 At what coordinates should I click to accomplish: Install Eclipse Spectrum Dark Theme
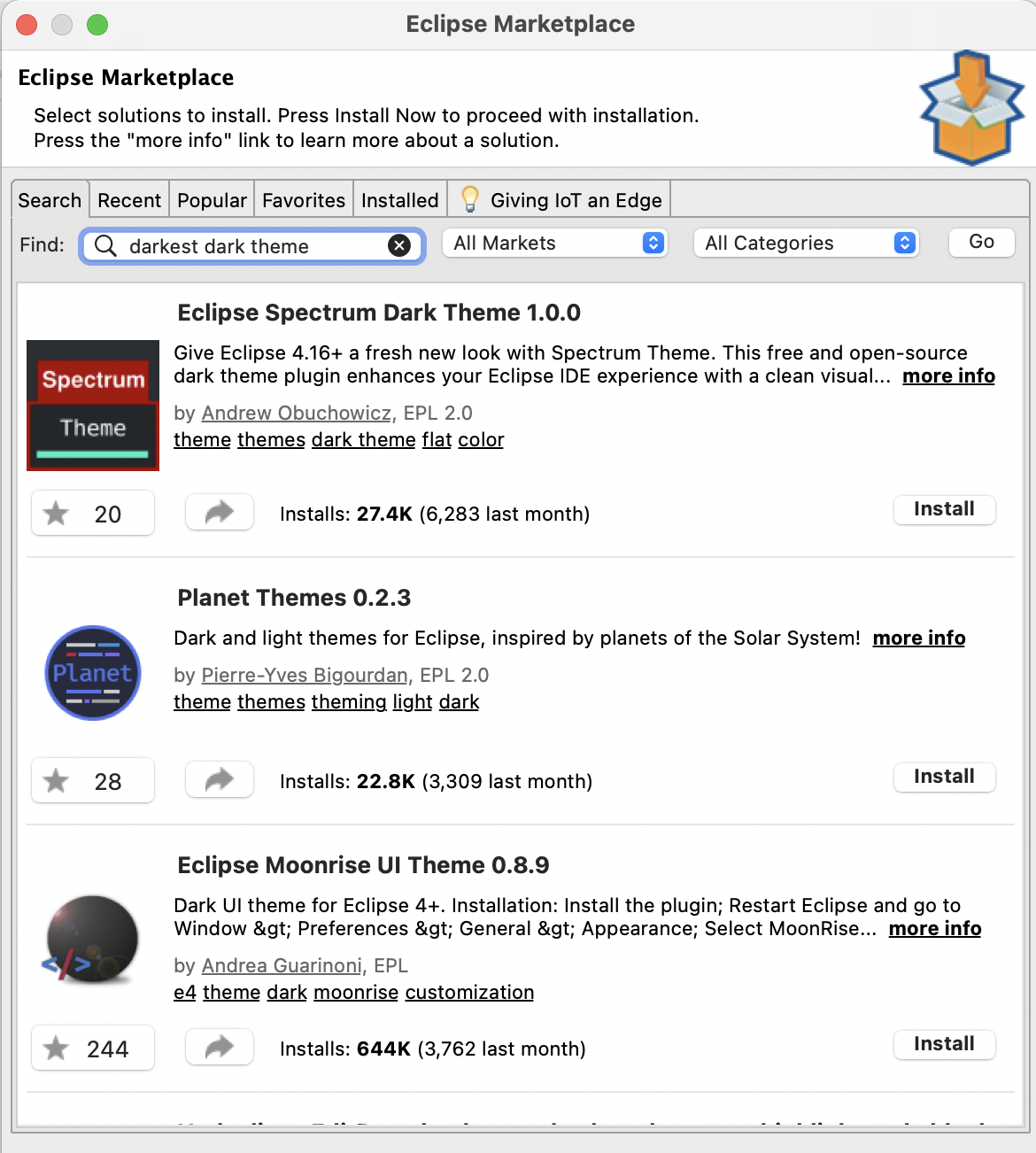[944, 509]
